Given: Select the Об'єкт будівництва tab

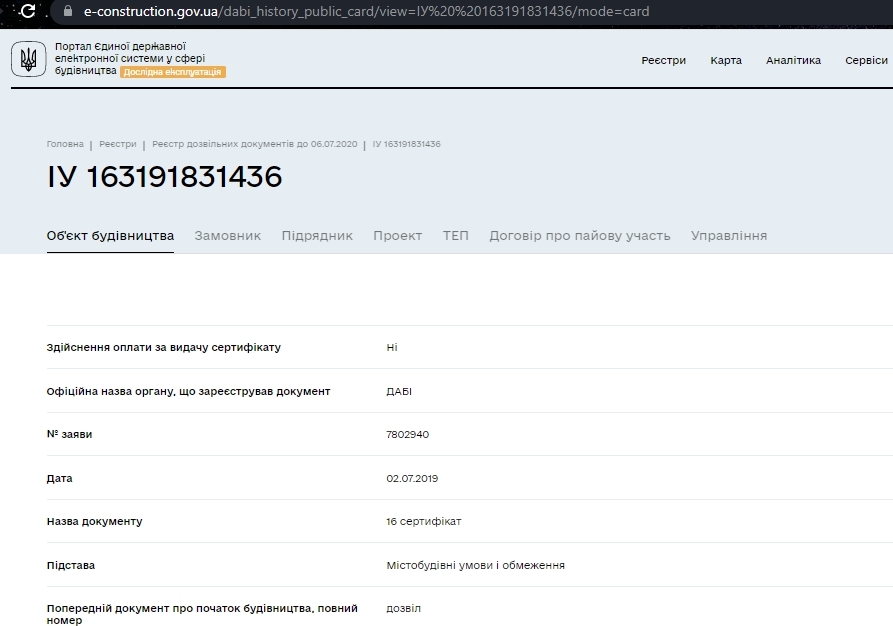Looking at the screenshot, I should click(110, 236).
